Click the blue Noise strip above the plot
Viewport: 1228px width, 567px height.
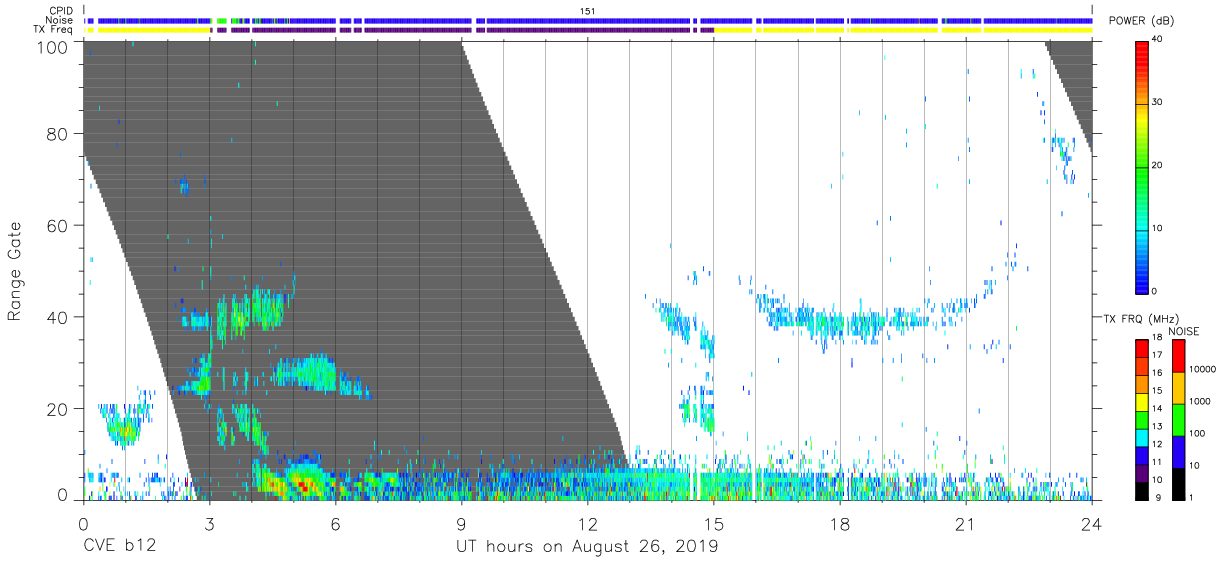pyautogui.click(x=588, y=20)
